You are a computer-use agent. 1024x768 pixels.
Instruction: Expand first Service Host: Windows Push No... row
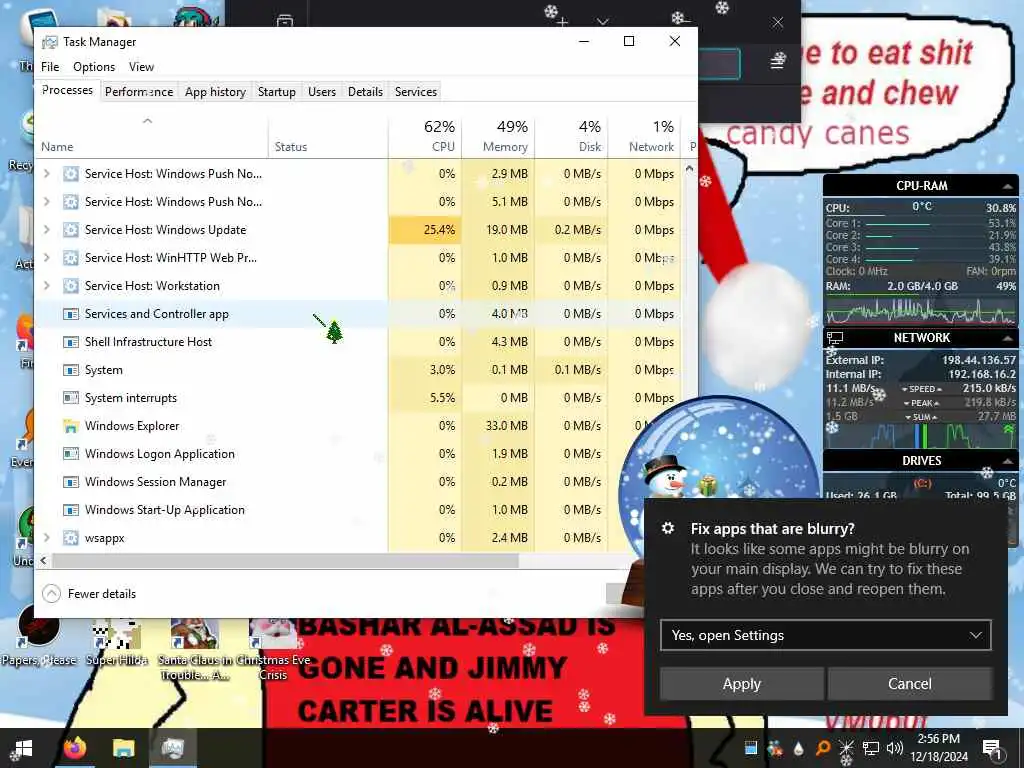(x=46, y=174)
